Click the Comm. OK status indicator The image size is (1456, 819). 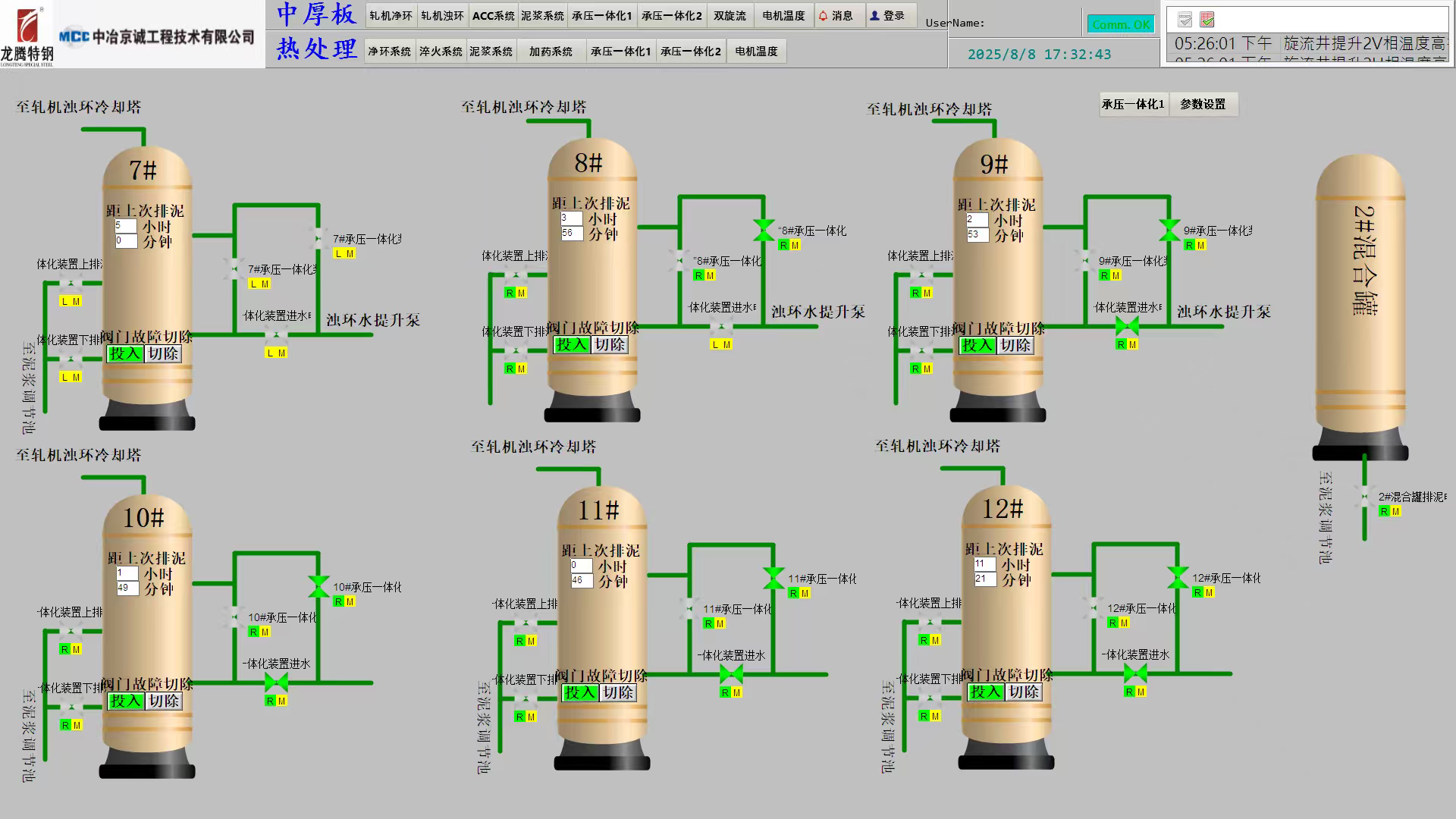[1121, 25]
